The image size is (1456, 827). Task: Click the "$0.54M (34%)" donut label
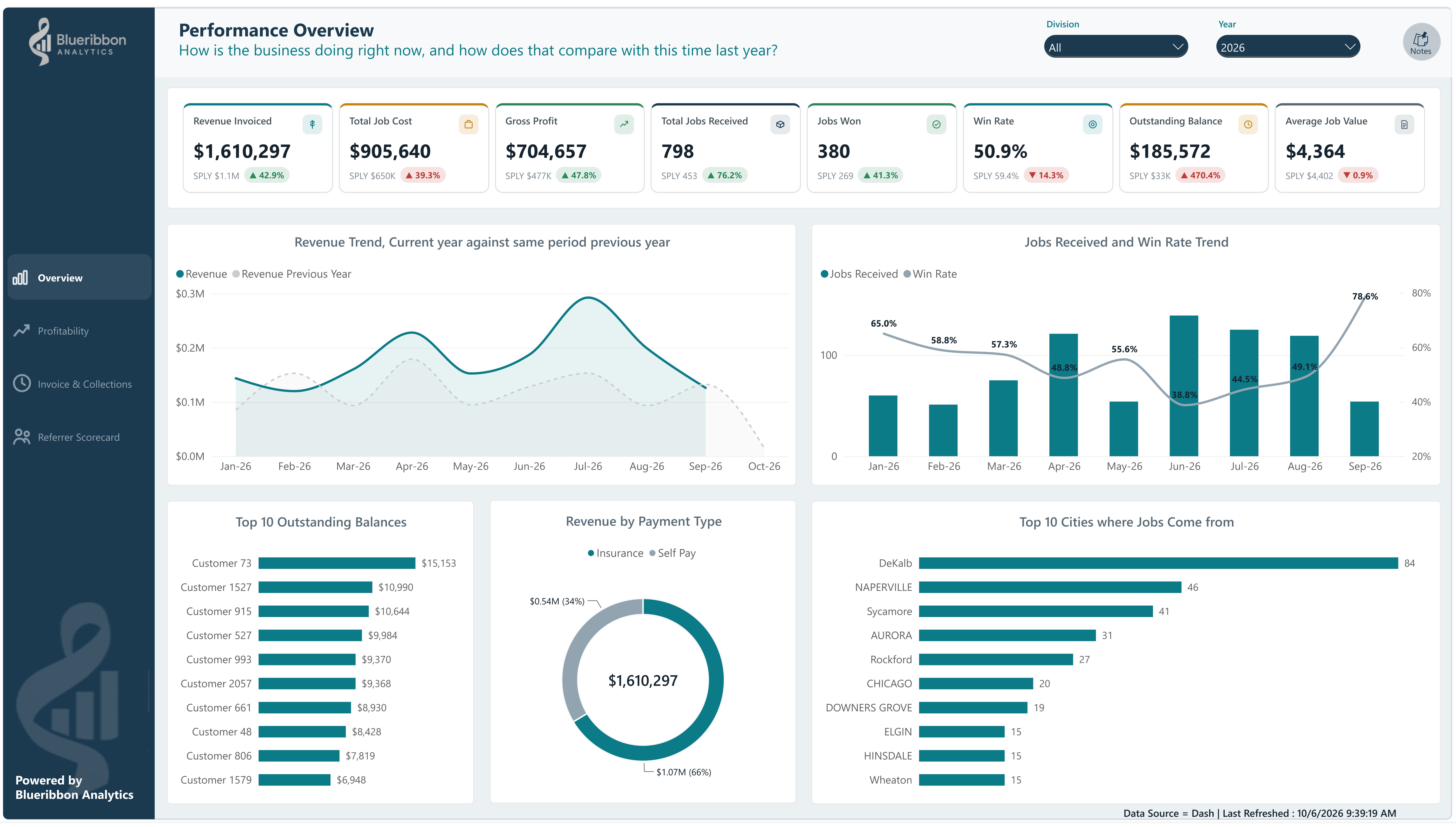(x=557, y=602)
